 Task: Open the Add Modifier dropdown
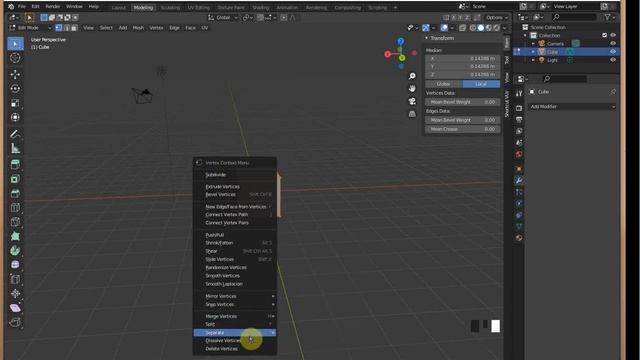(572, 107)
